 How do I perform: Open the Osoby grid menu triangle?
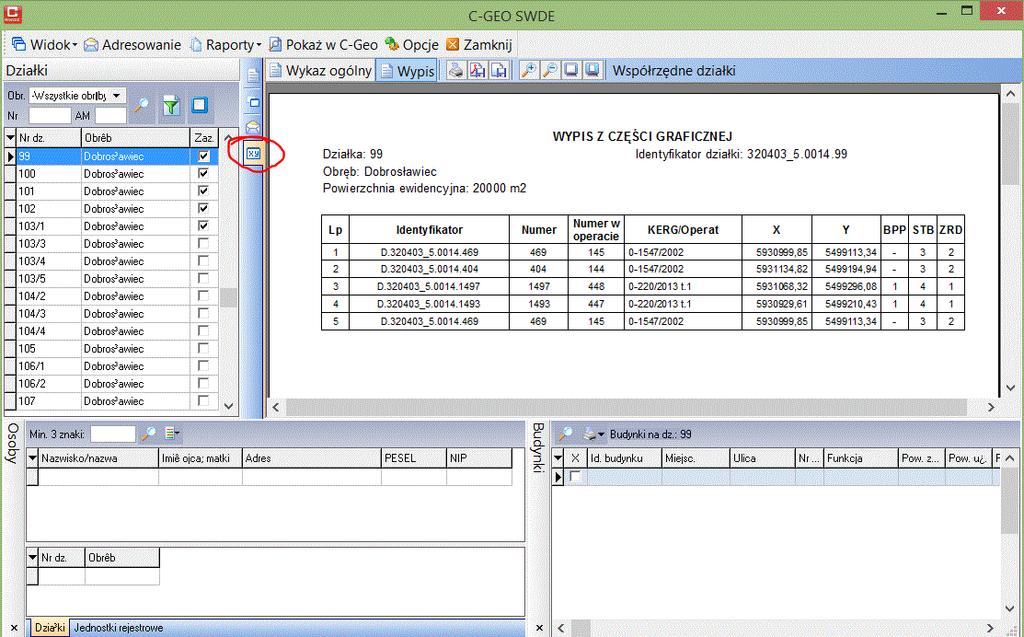pyautogui.click(x=32, y=458)
